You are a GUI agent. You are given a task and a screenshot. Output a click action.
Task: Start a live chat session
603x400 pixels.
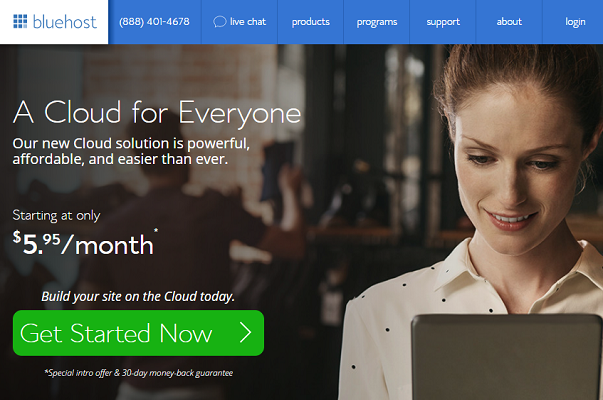[x=240, y=22]
